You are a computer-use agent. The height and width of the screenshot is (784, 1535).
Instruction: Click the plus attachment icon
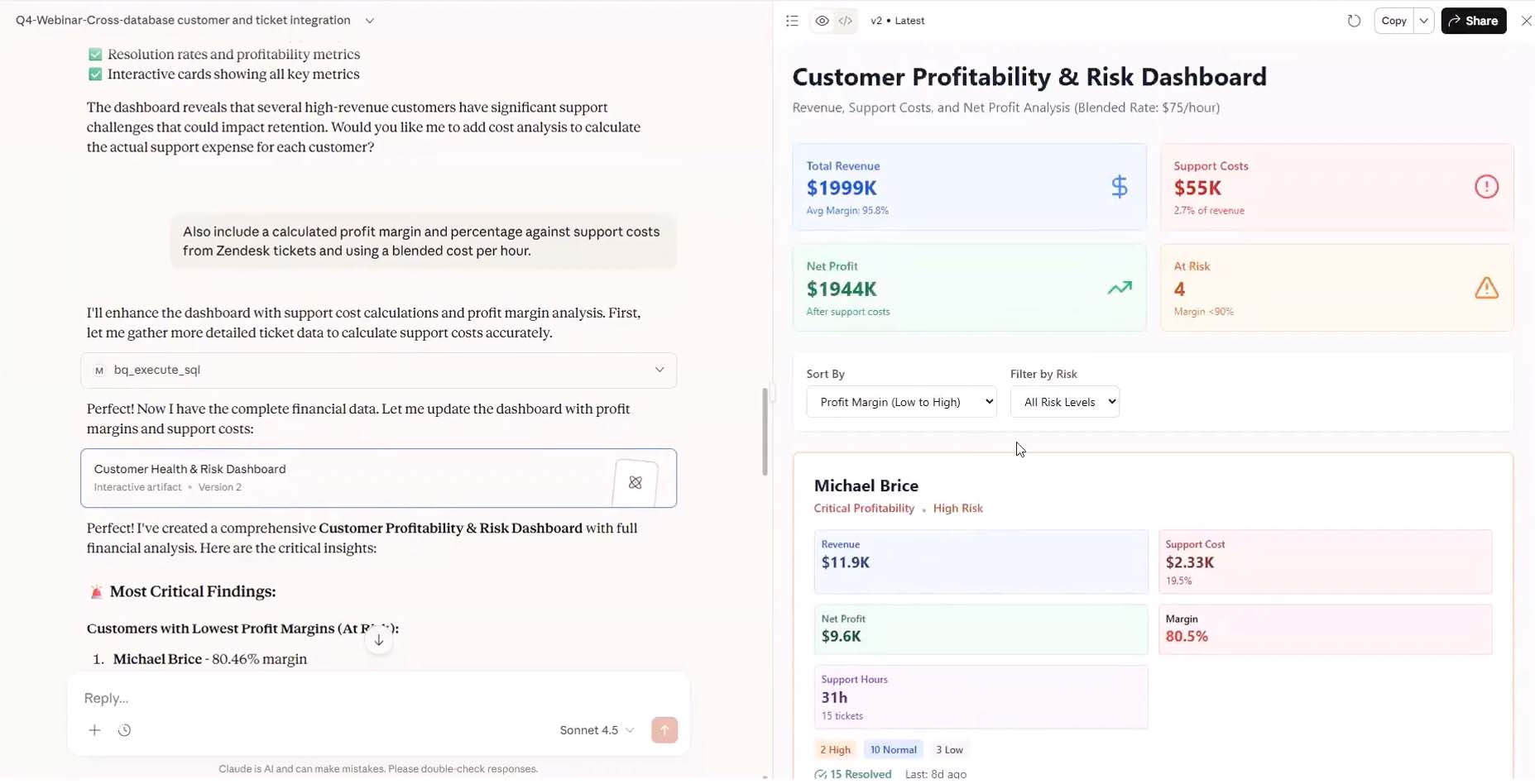point(94,730)
